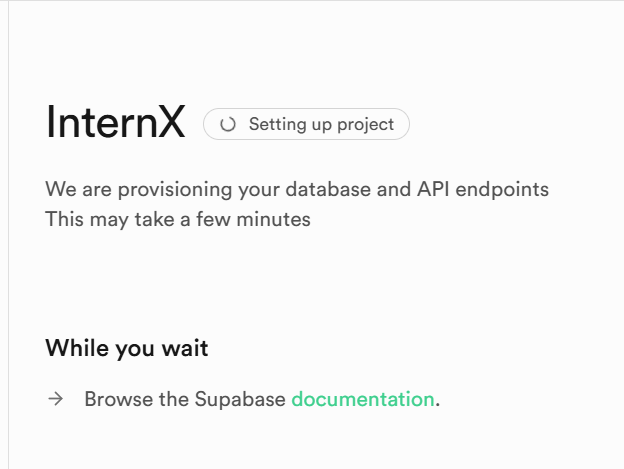Click the narrow left sidebar strip
Screen dimensions: 624x469
point(4,234)
